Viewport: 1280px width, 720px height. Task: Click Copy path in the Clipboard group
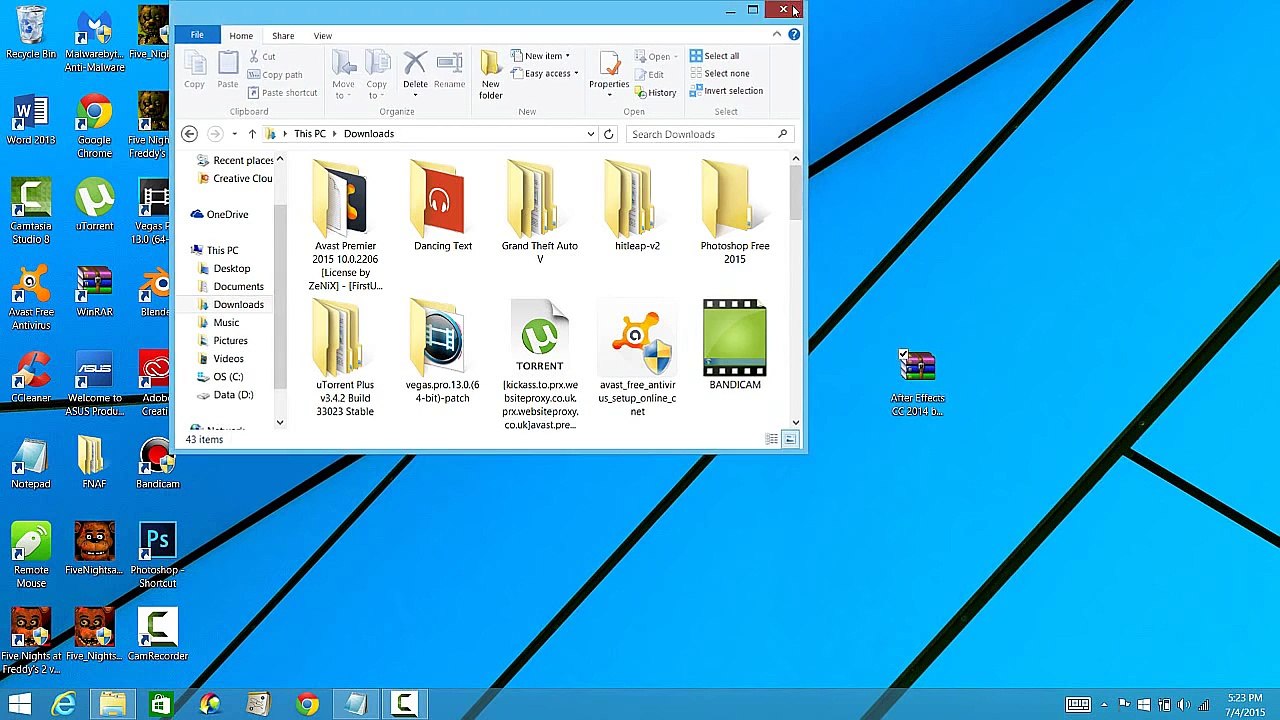275,75
